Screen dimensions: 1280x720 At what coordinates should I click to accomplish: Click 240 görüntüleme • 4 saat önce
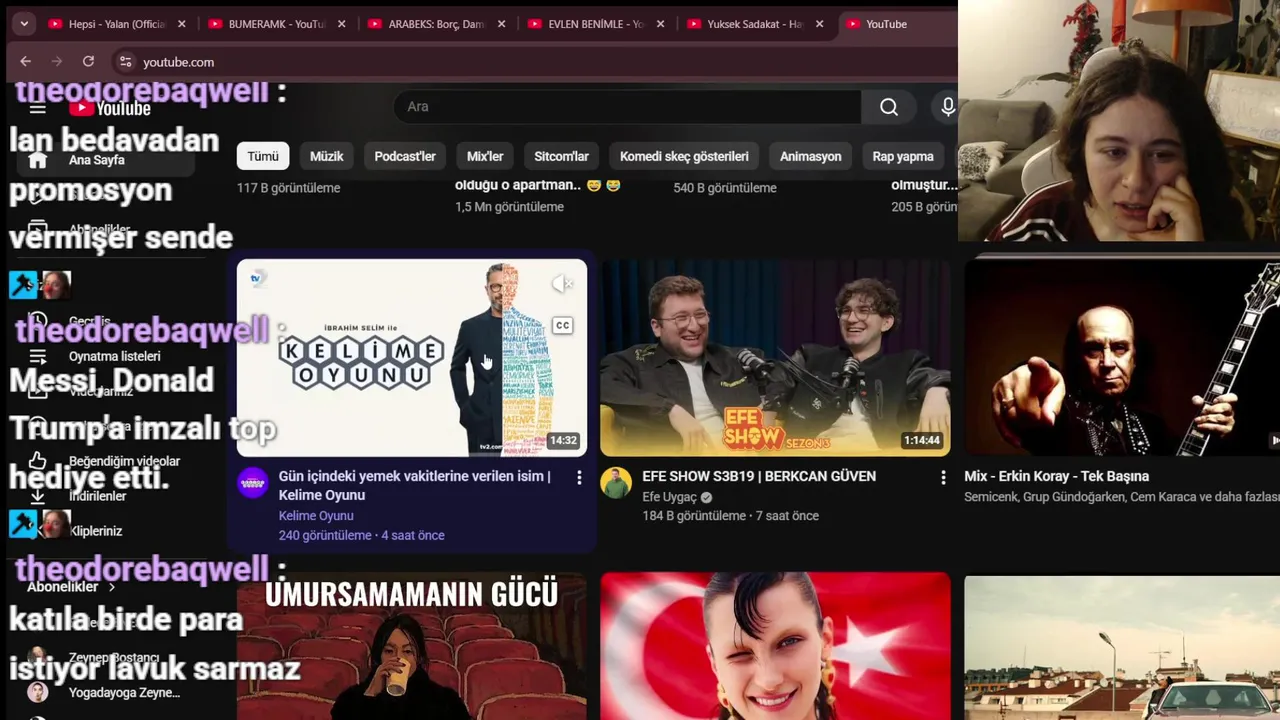tap(361, 536)
